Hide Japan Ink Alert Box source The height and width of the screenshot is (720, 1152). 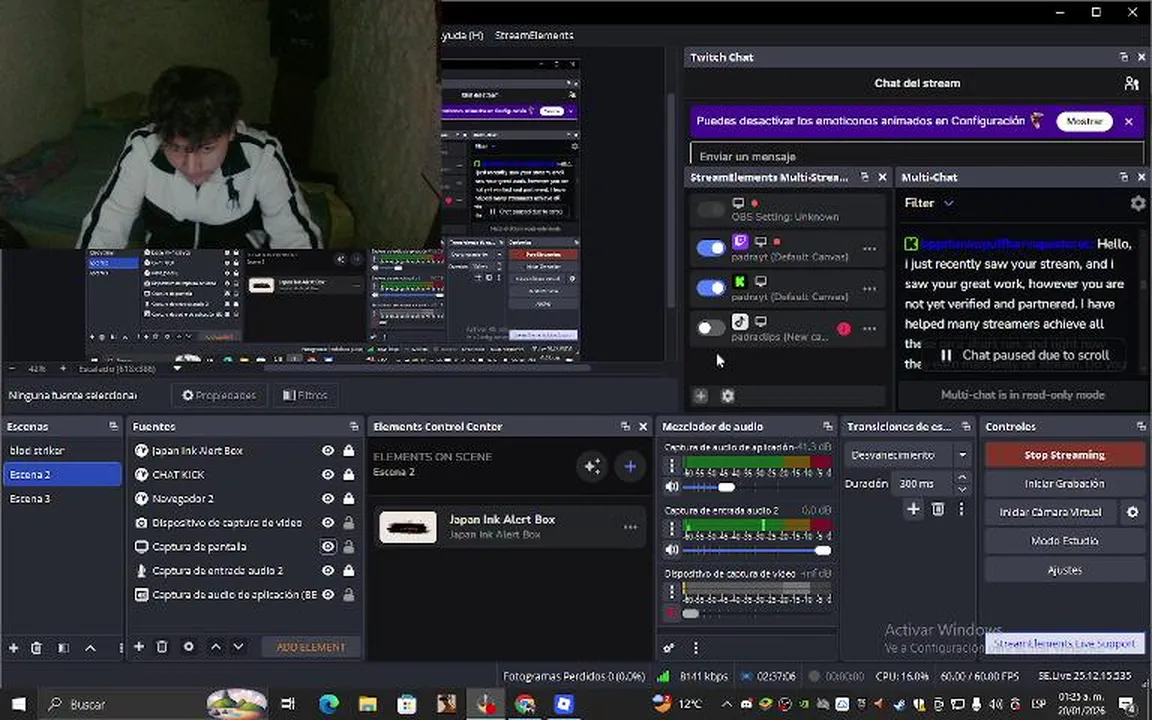328,450
